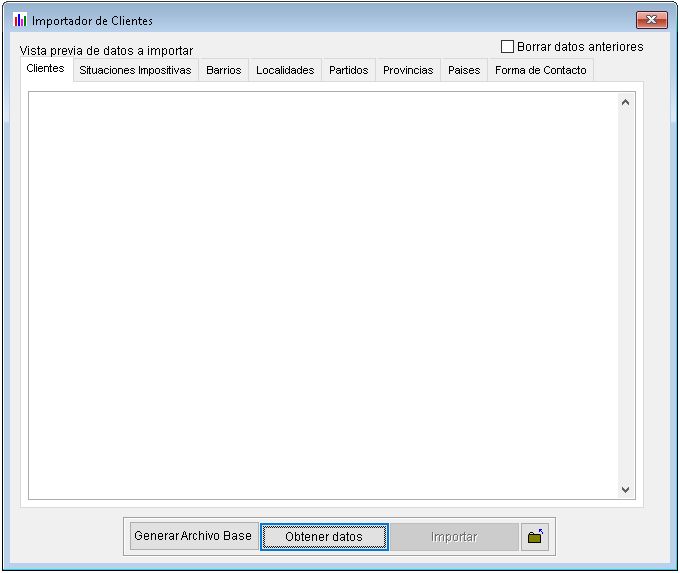Go to the Localidades tab

pos(285,71)
